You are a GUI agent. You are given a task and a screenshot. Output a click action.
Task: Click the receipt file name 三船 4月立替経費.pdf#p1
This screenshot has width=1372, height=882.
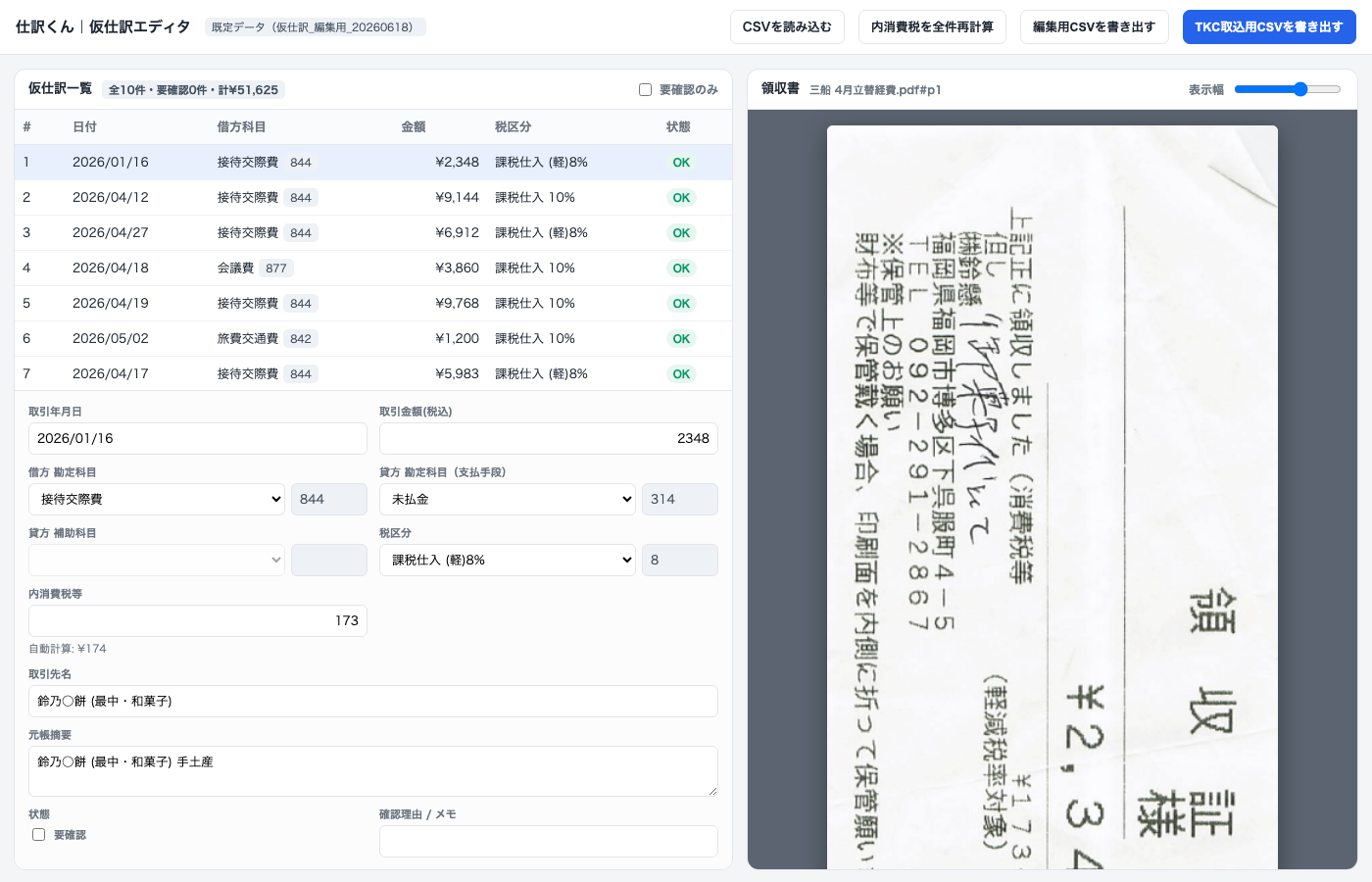click(x=875, y=90)
